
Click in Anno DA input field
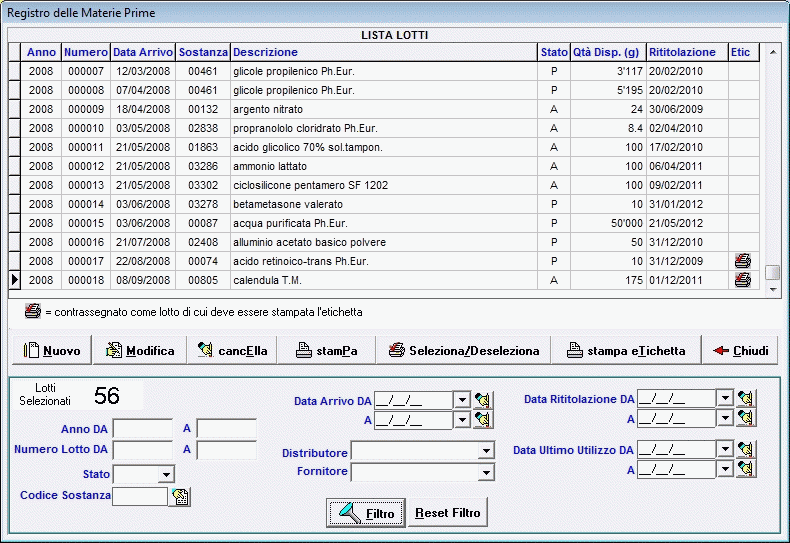click(x=143, y=429)
